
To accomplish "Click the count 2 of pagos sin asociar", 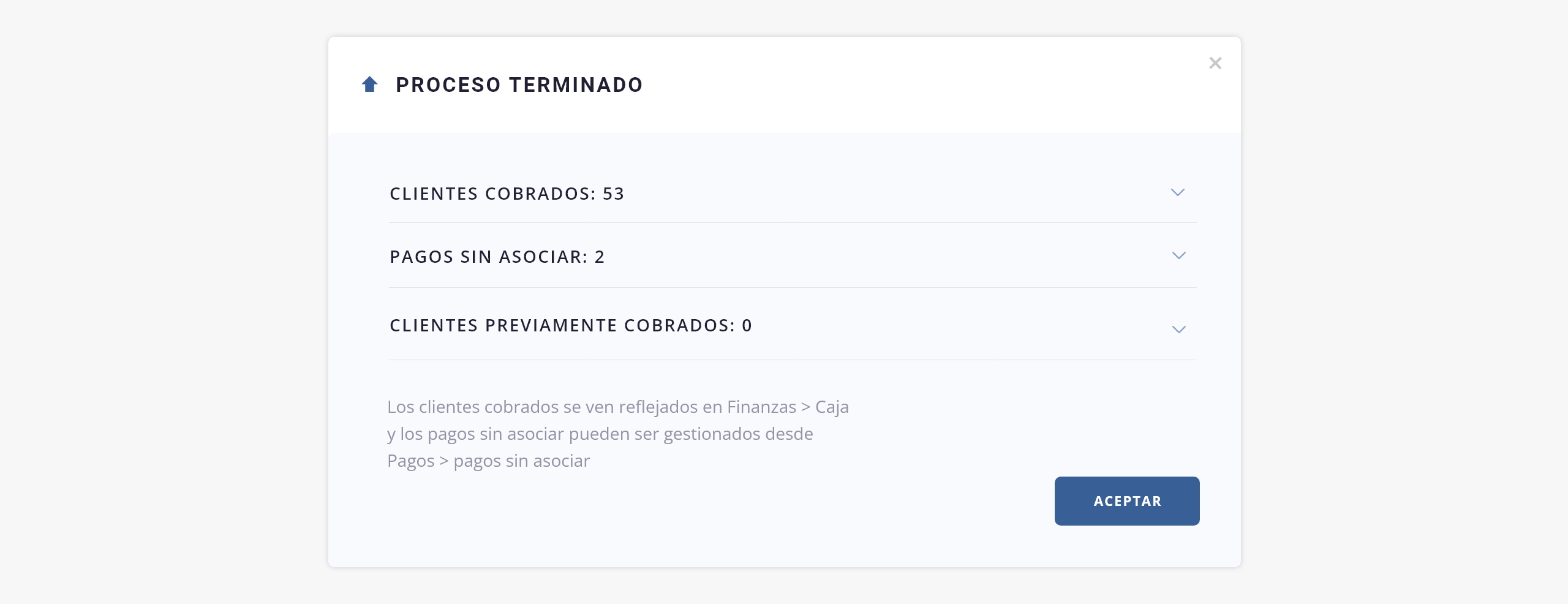I will point(600,257).
